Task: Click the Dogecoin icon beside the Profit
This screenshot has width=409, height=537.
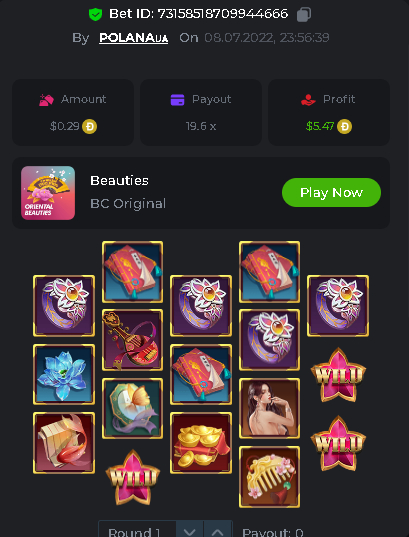Action: click(x=344, y=126)
